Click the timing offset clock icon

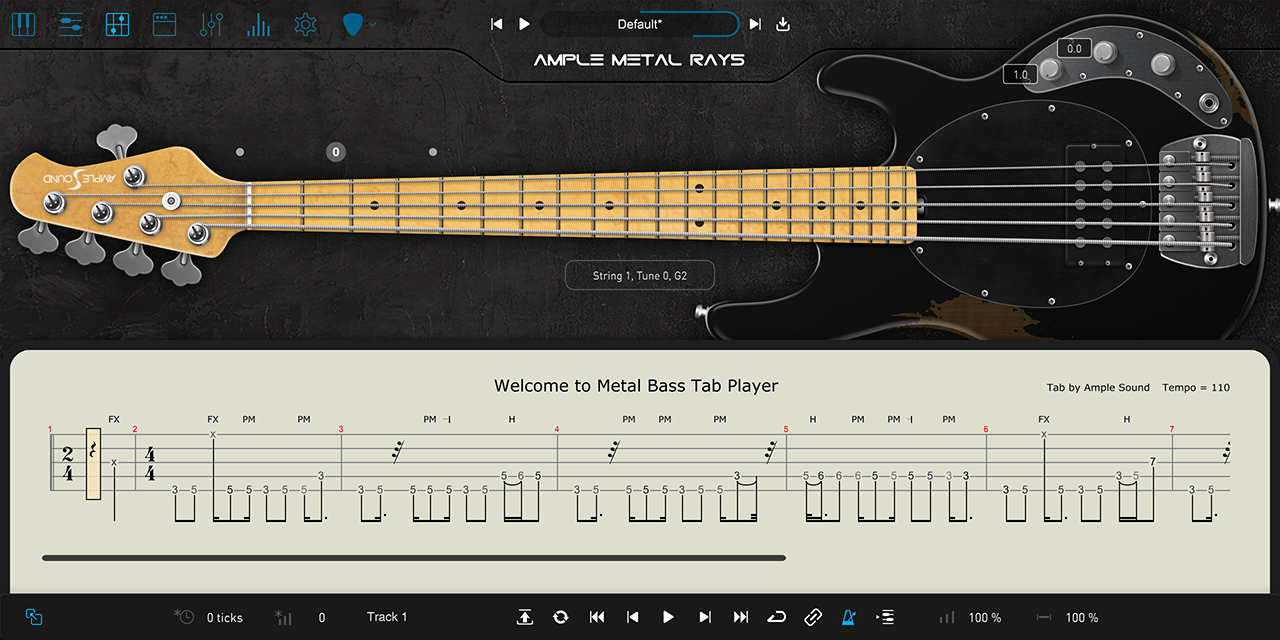coord(184,617)
